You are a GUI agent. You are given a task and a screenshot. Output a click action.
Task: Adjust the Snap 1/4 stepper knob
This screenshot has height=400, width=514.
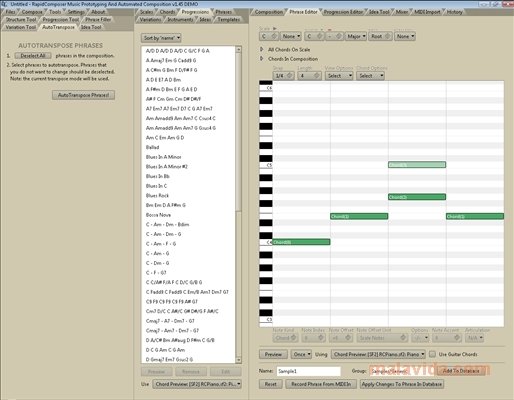pos(289,76)
